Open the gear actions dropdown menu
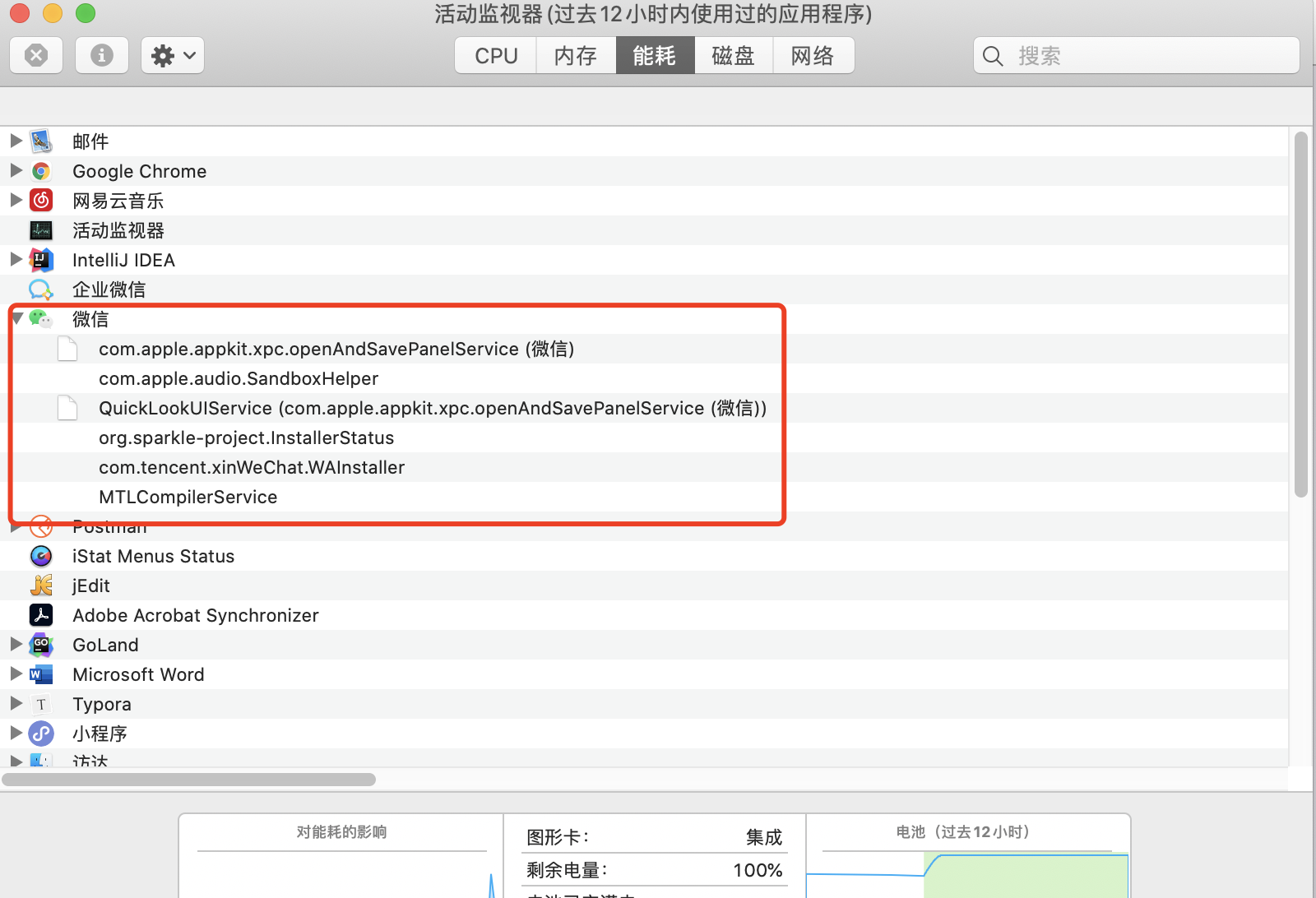The height and width of the screenshot is (898, 1316). click(173, 56)
